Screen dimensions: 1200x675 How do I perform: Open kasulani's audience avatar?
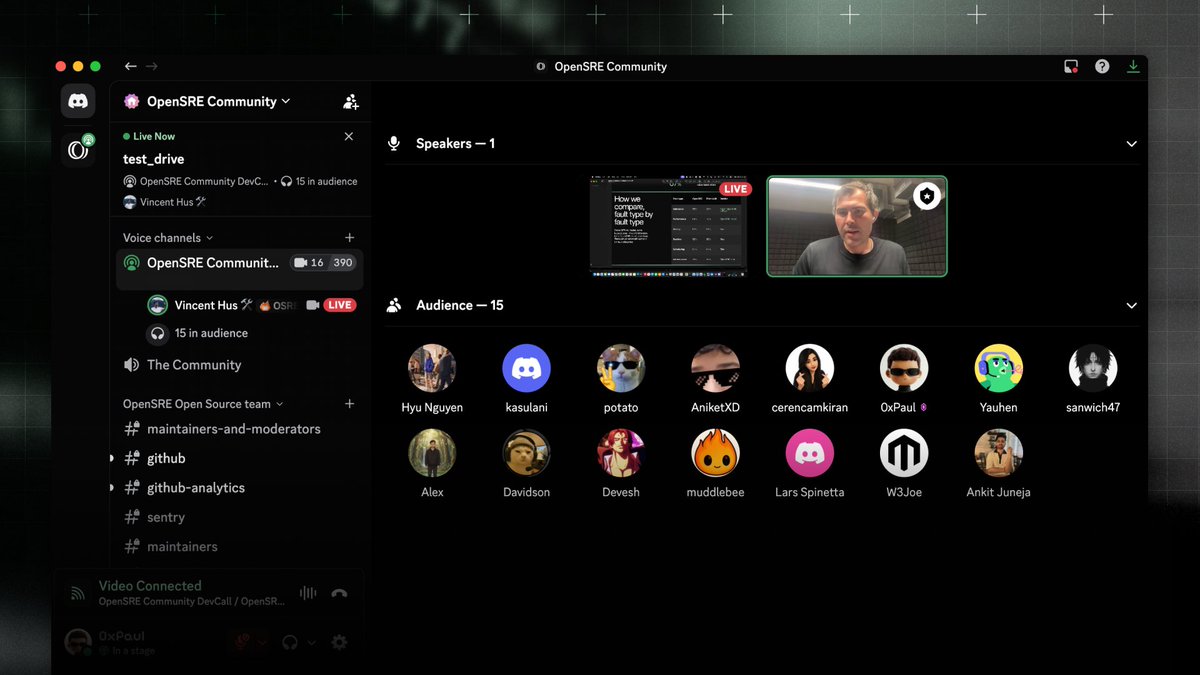pyautogui.click(x=526, y=368)
